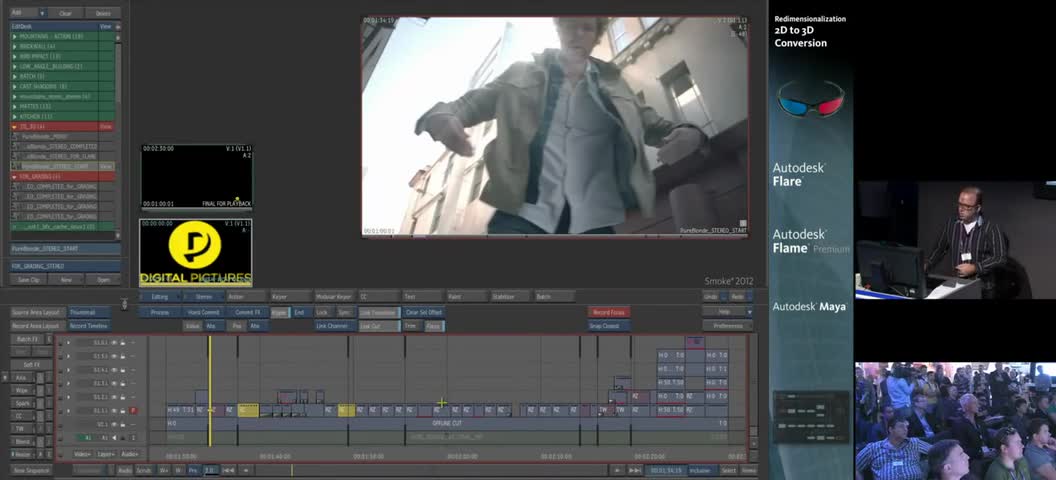Hide topmost track S1.6.1 with eye icon
Screen dimensions: 1056x480
click(114, 343)
